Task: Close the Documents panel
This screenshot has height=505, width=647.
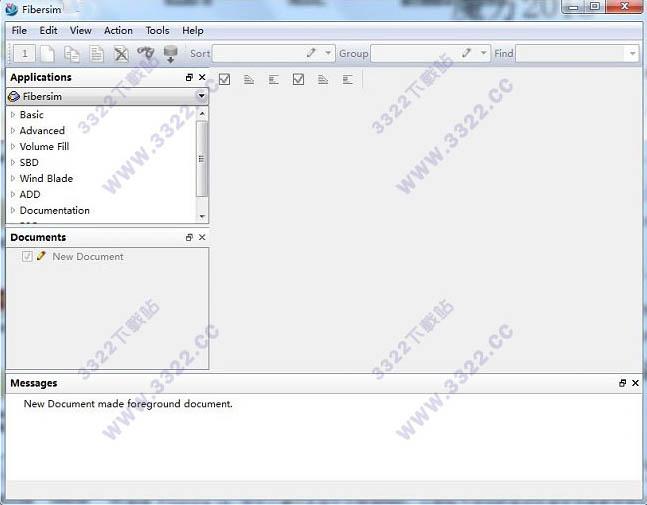Action: coord(202,237)
